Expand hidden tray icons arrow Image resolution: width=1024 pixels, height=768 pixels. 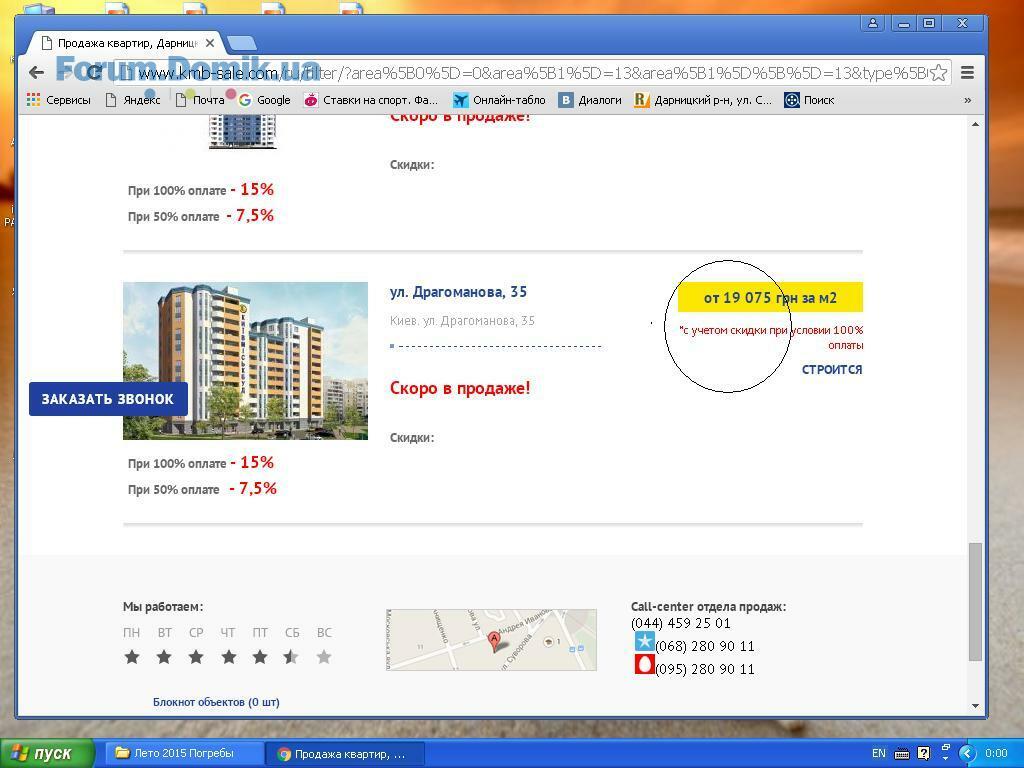967,754
